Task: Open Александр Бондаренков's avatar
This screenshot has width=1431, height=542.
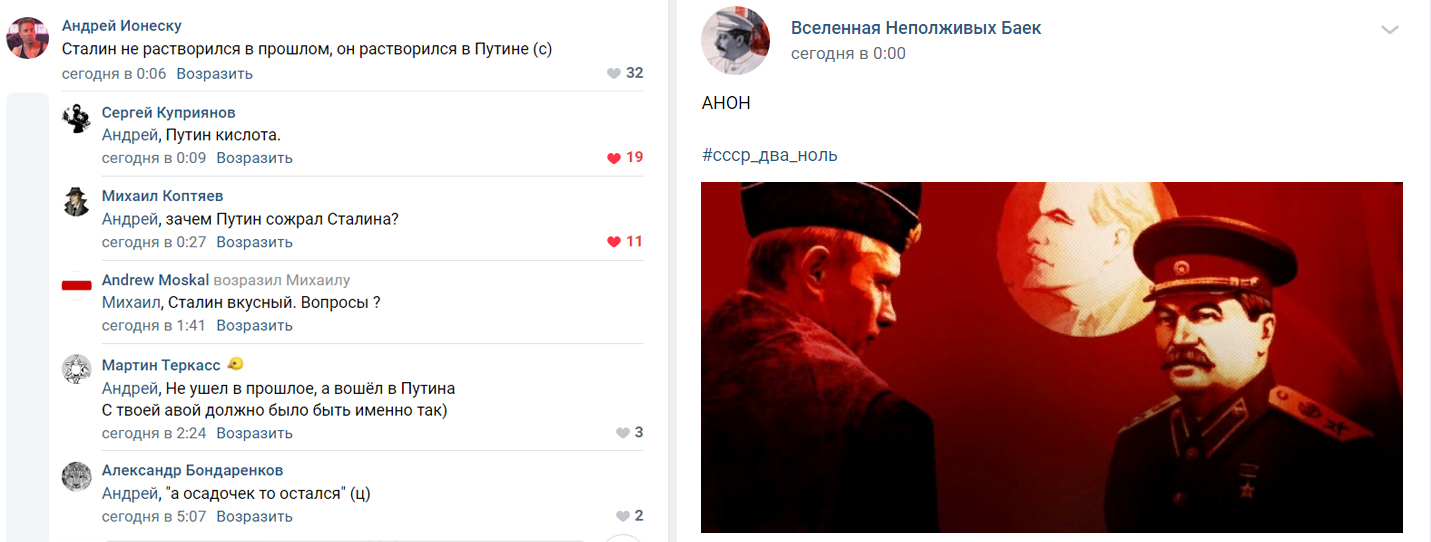Action: point(77,476)
